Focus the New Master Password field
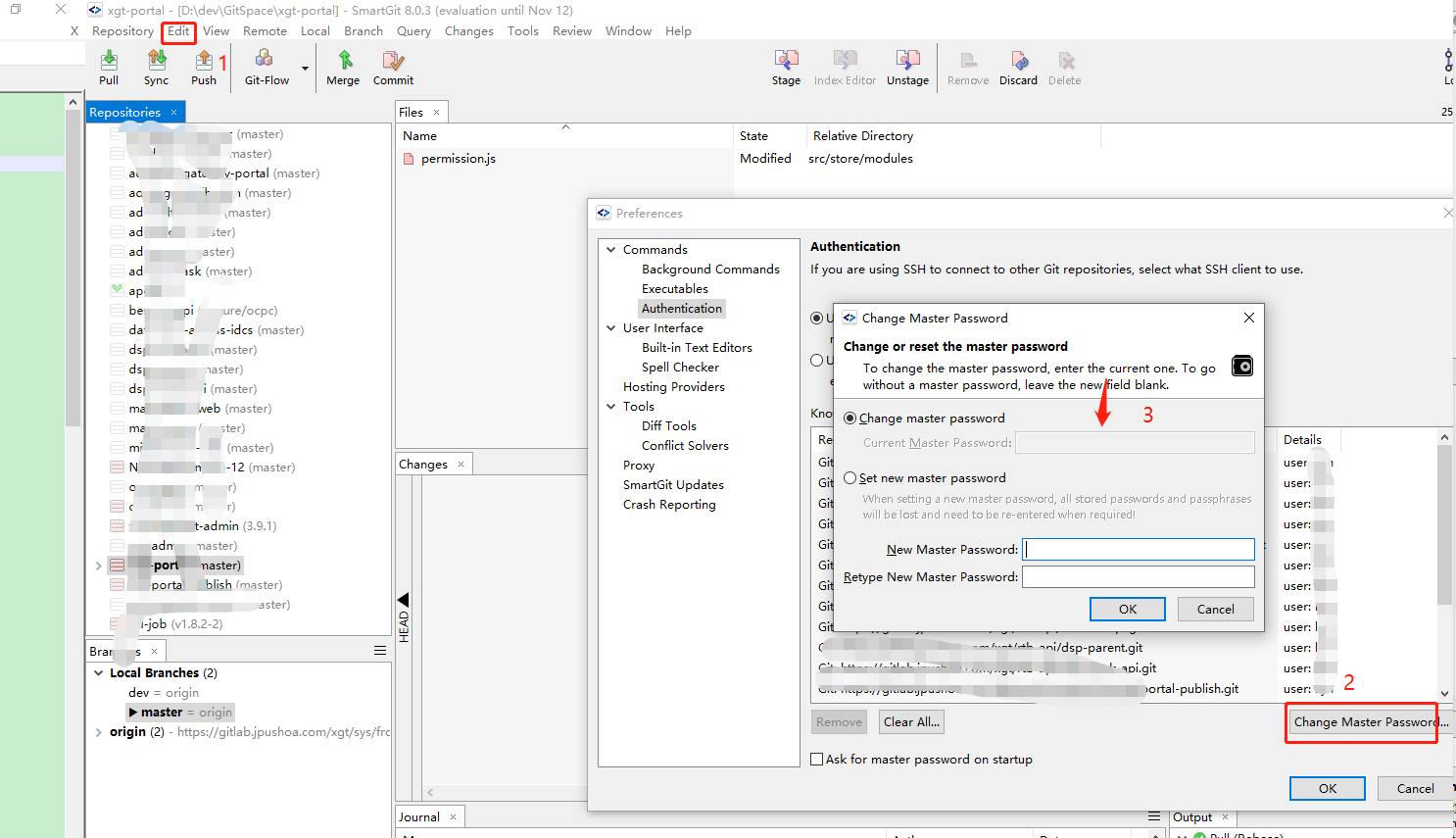The width and height of the screenshot is (1456, 838). 1139,549
